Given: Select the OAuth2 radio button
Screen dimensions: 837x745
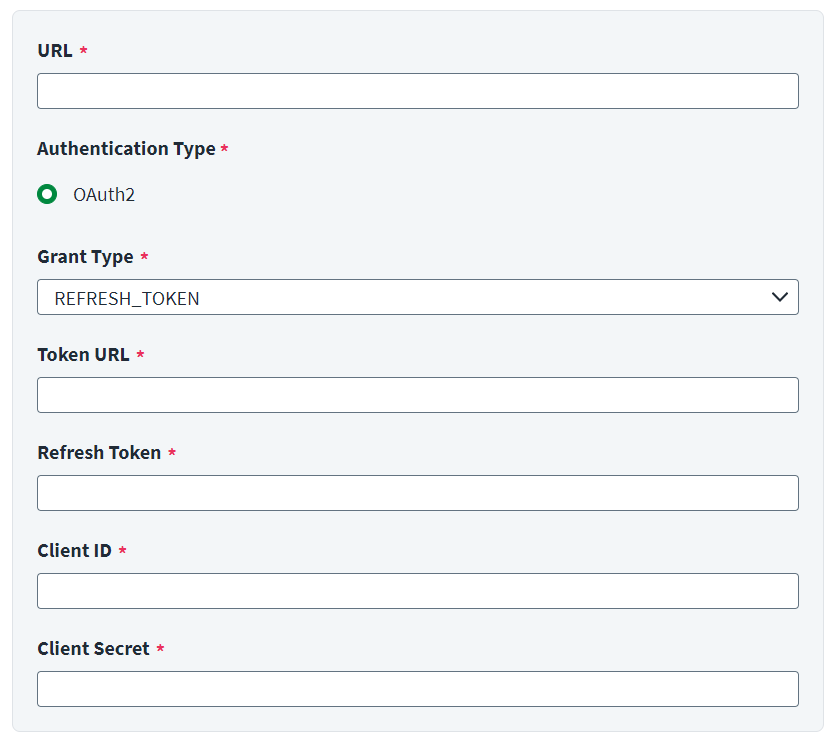Looking at the screenshot, I should point(47,194).
